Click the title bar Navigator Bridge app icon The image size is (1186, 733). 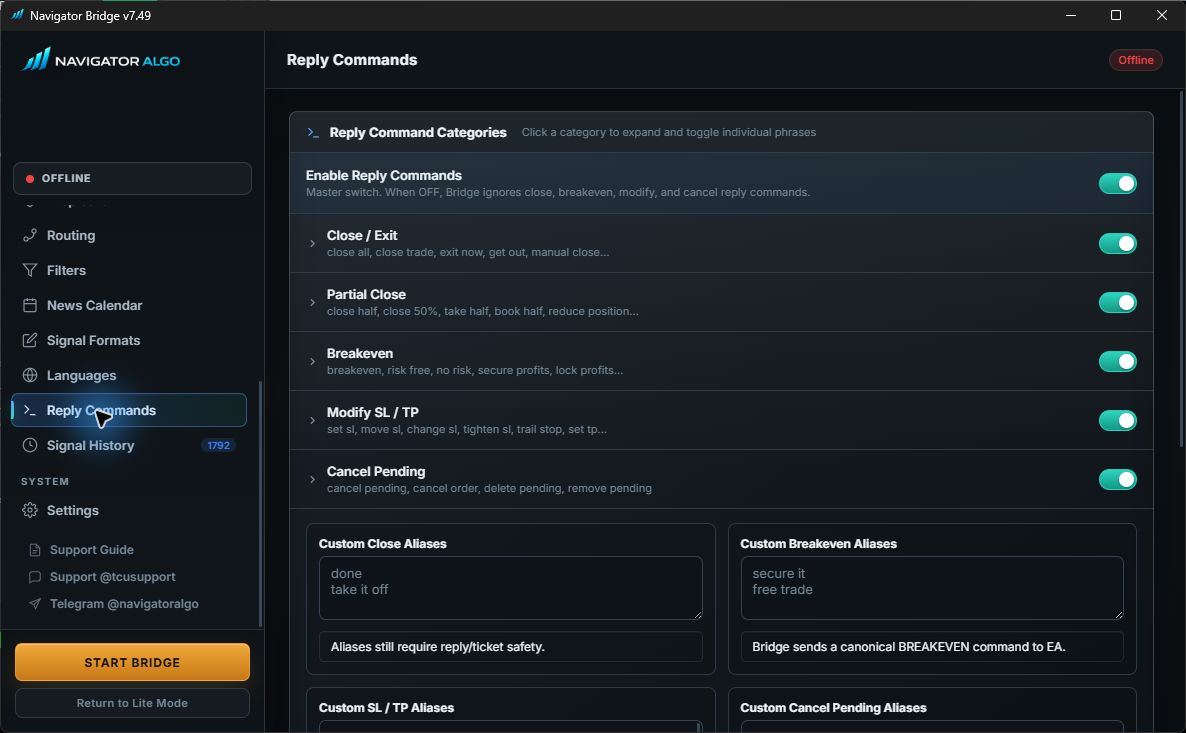point(17,15)
